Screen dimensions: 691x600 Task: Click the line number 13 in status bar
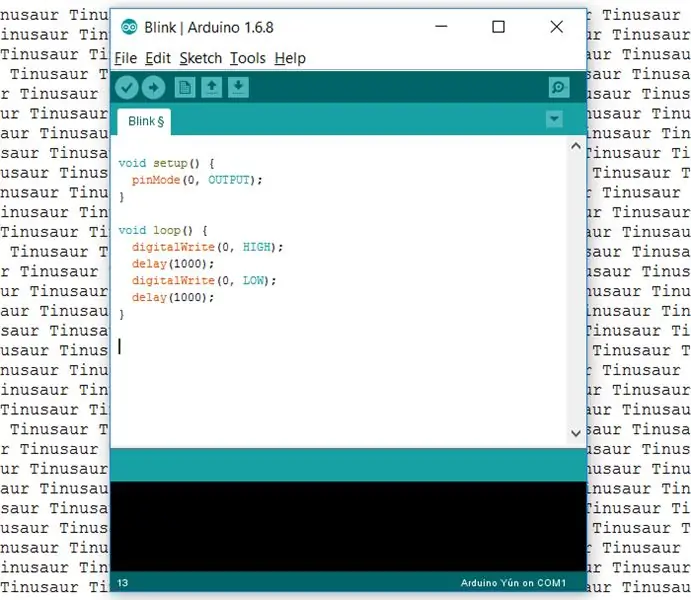click(123, 583)
